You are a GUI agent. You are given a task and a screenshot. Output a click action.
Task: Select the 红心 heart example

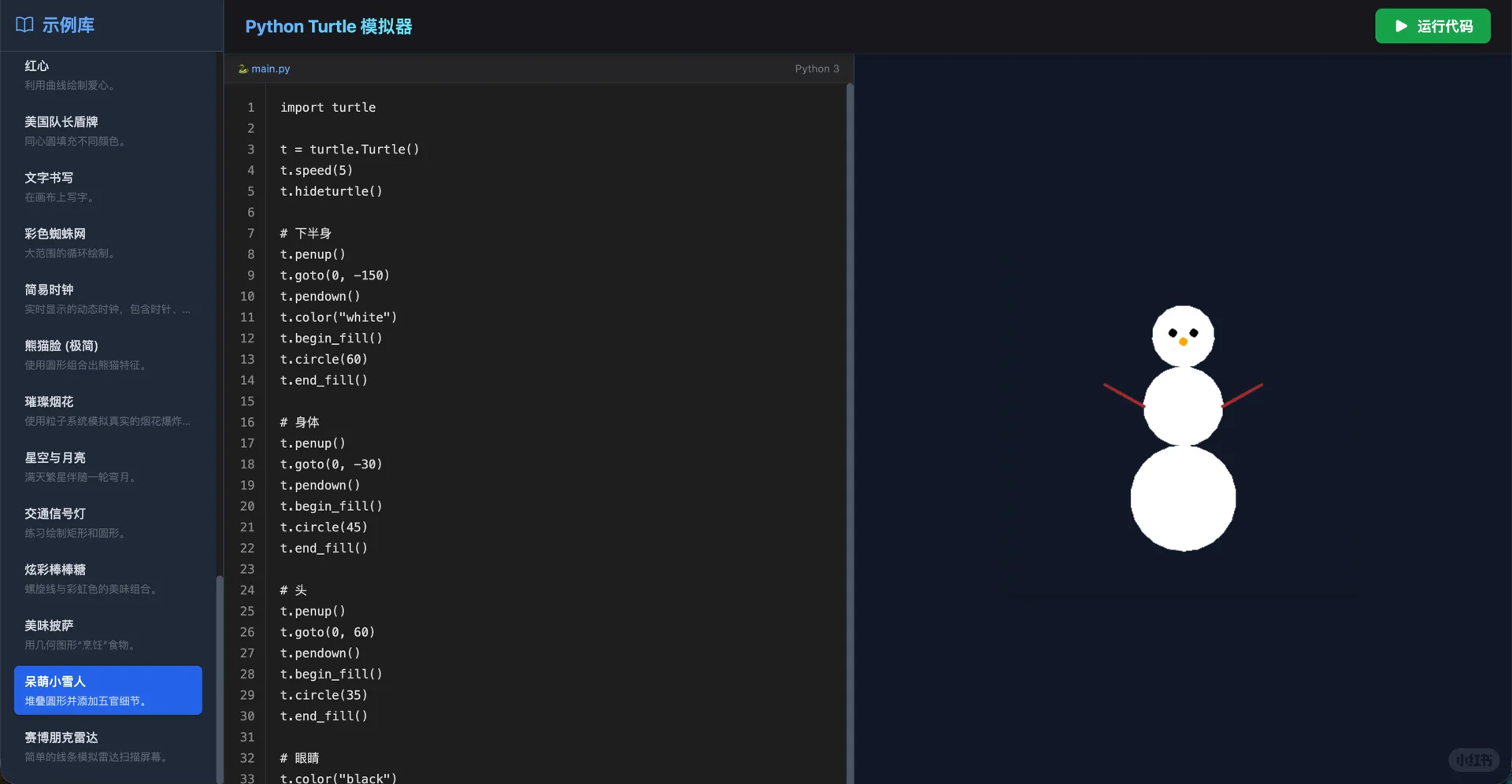point(108,75)
